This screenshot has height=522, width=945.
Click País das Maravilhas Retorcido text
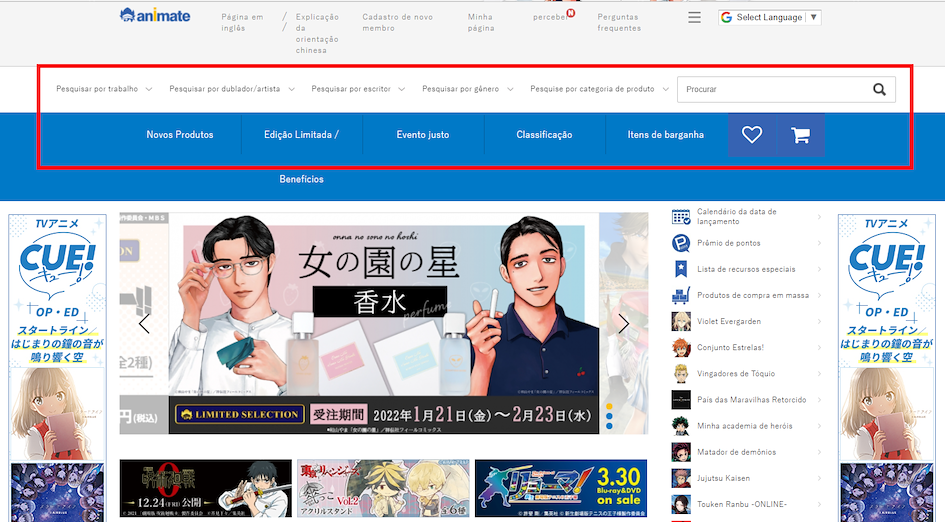752,400
